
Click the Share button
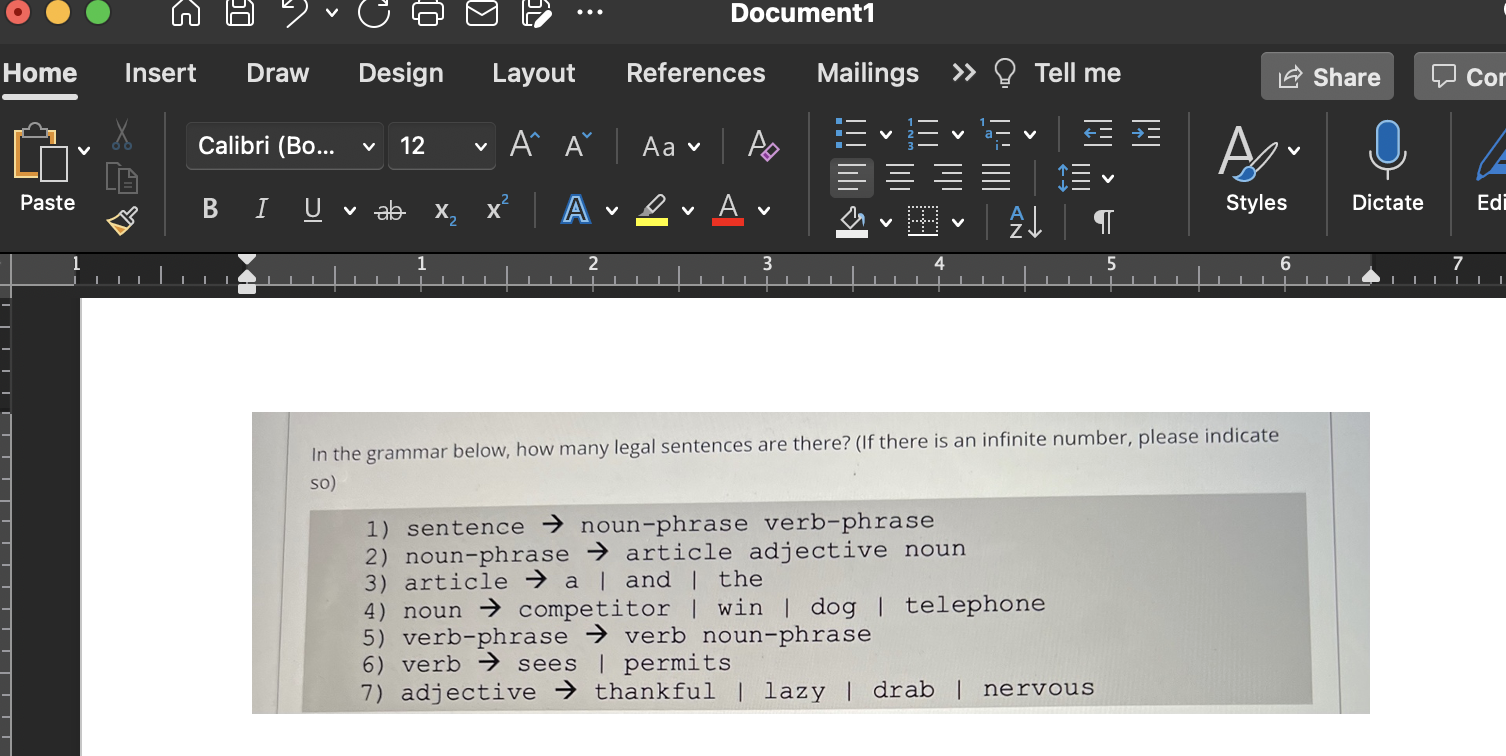click(x=1327, y=76)
